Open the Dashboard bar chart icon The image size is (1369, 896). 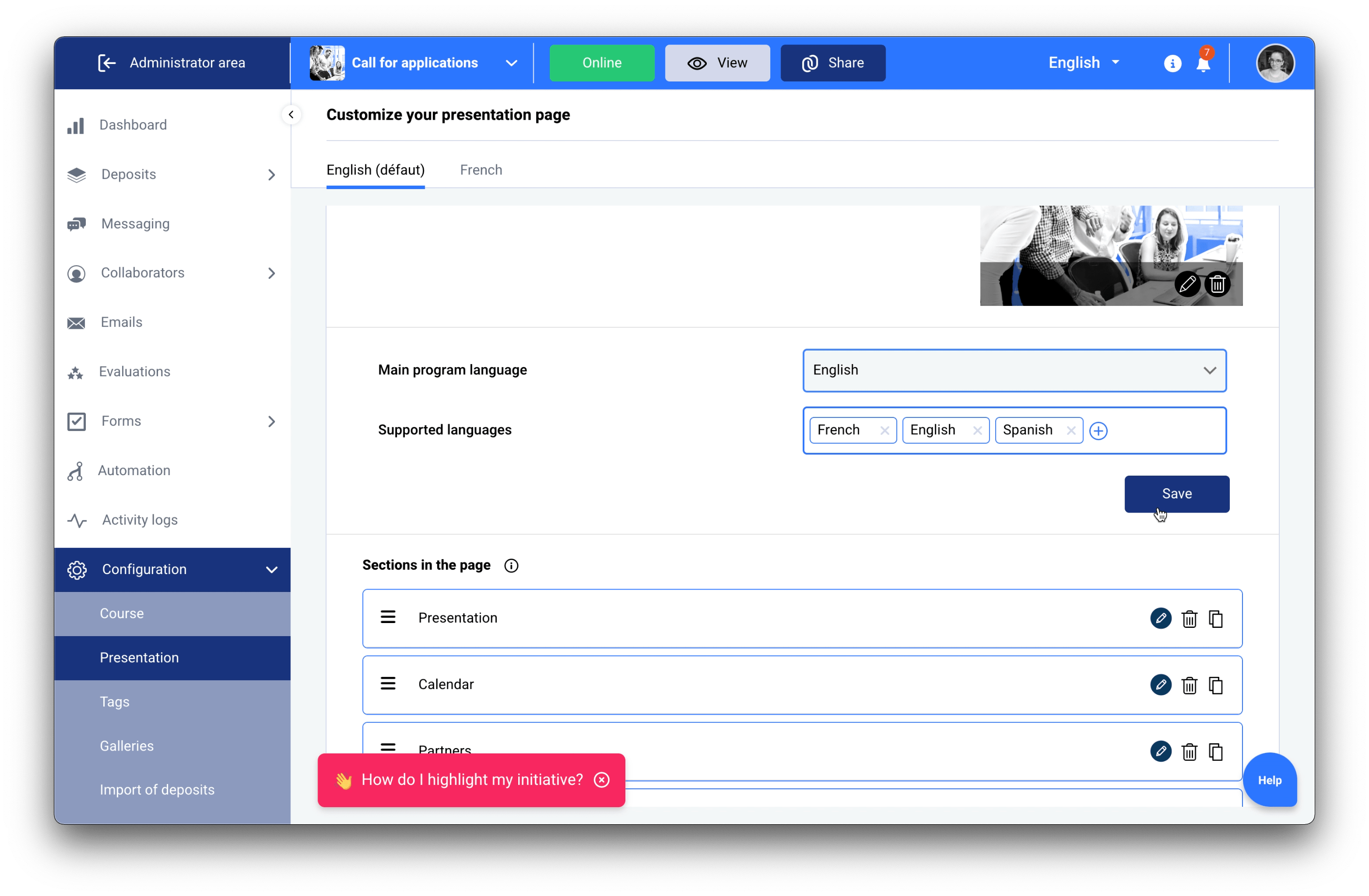pos(75,126)
